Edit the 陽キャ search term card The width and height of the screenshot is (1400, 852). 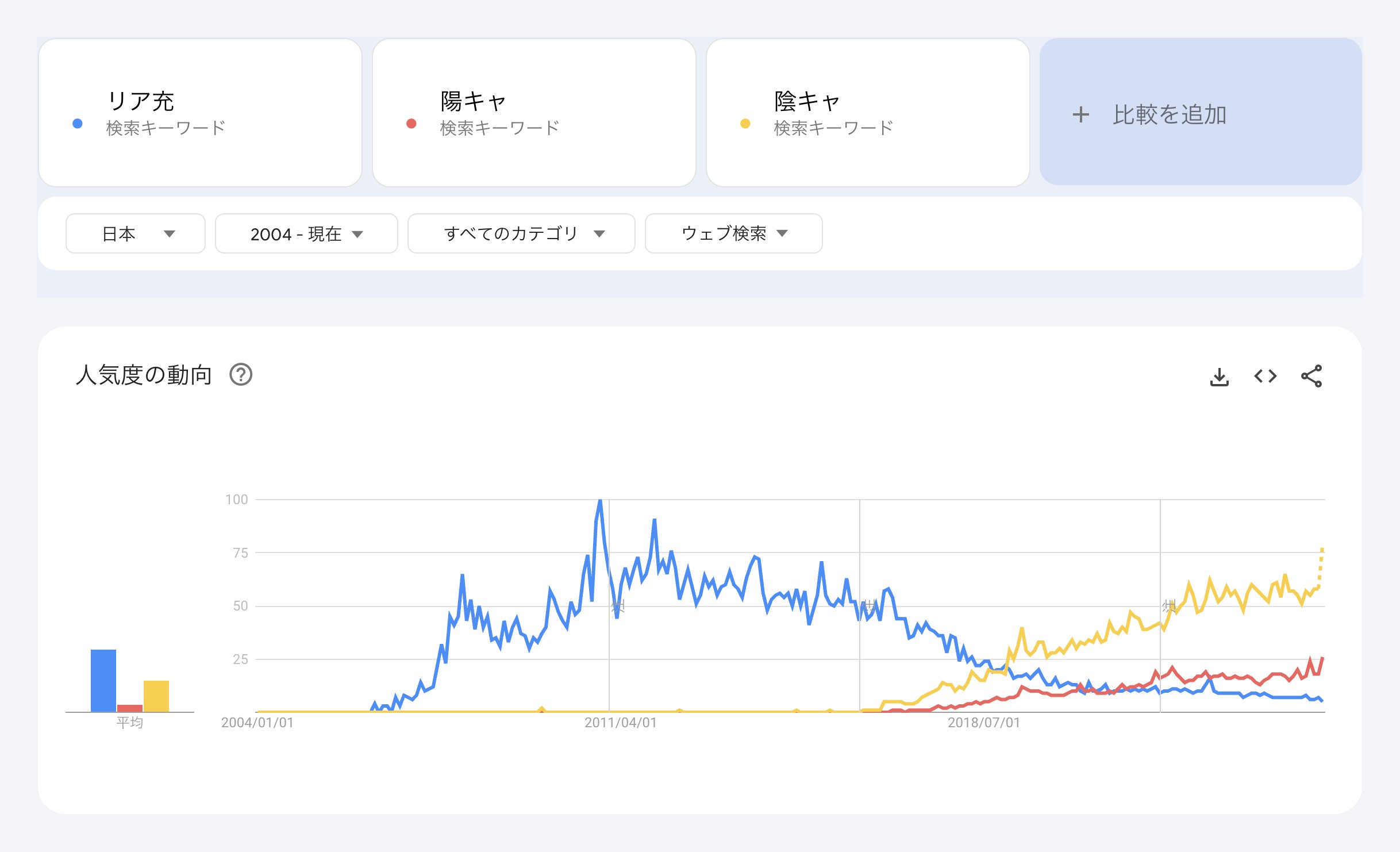click(x=534, y=113)
